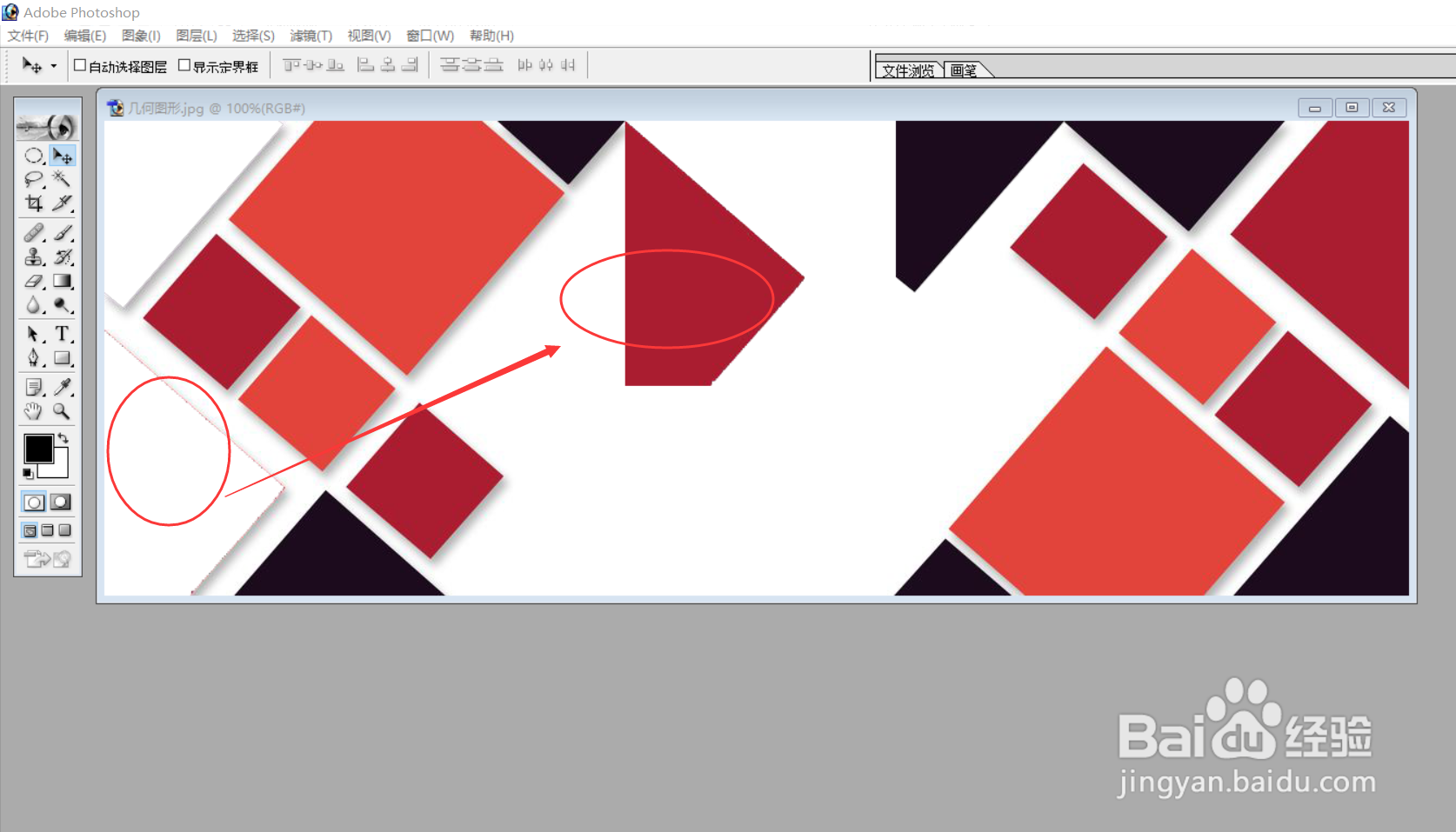This screenshot has width=1456, height=832.
Task: Select the Dodge tool
Action: click(x=62, y=305)
